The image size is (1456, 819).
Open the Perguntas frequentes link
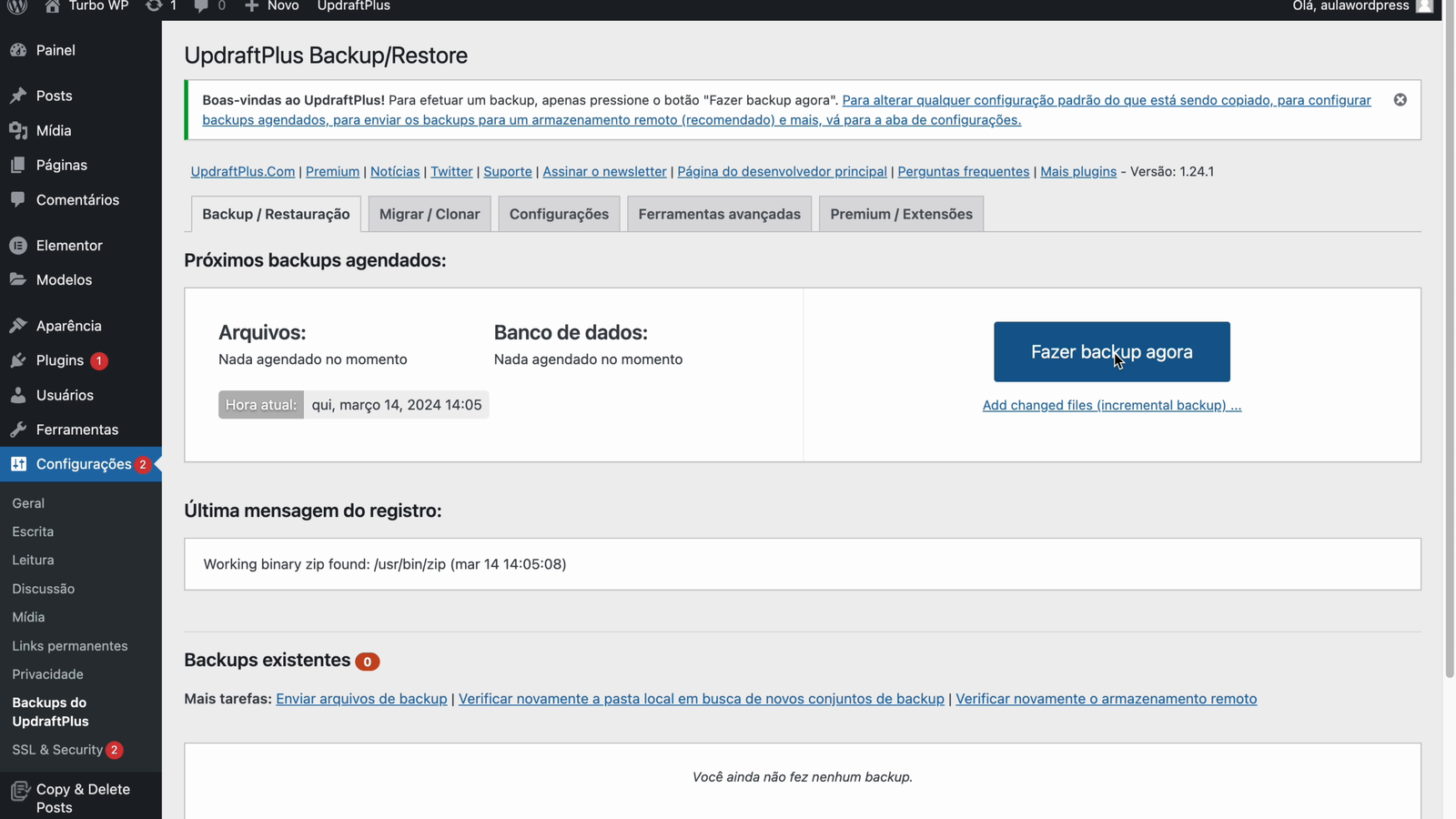pyautogui.click(x=964, y=171)
